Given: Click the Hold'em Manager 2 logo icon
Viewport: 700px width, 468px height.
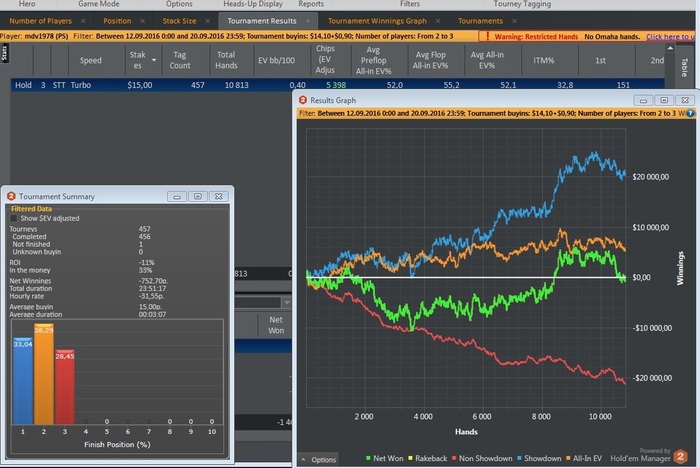Looking at the screenshot, I should [680, 456].
